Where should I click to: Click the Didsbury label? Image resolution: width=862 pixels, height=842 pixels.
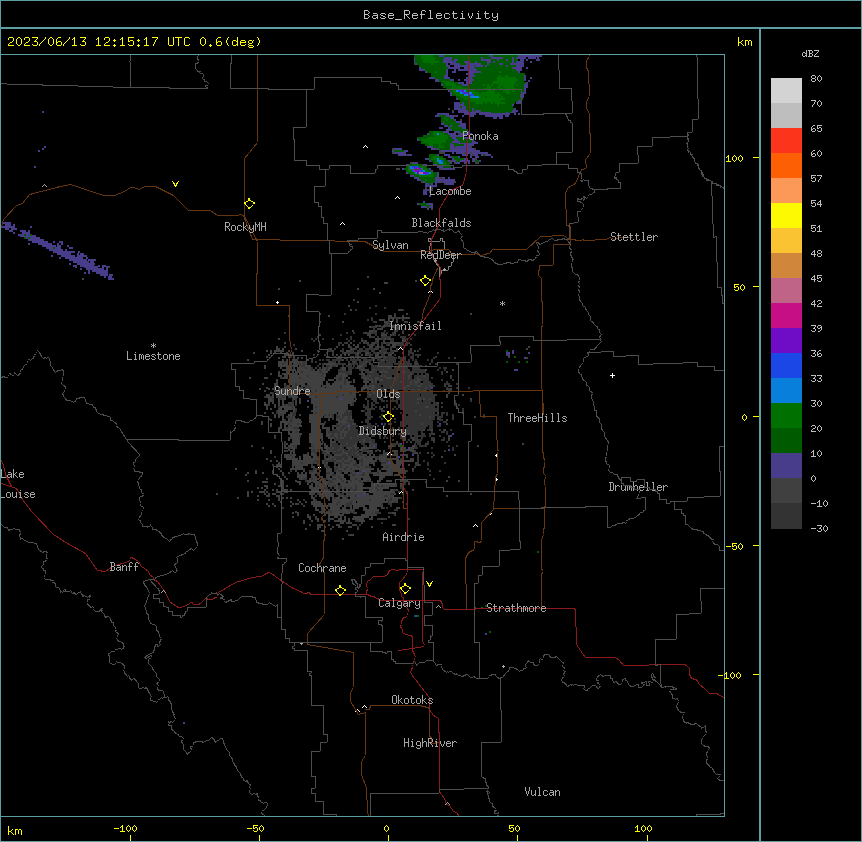pos(383,431)
